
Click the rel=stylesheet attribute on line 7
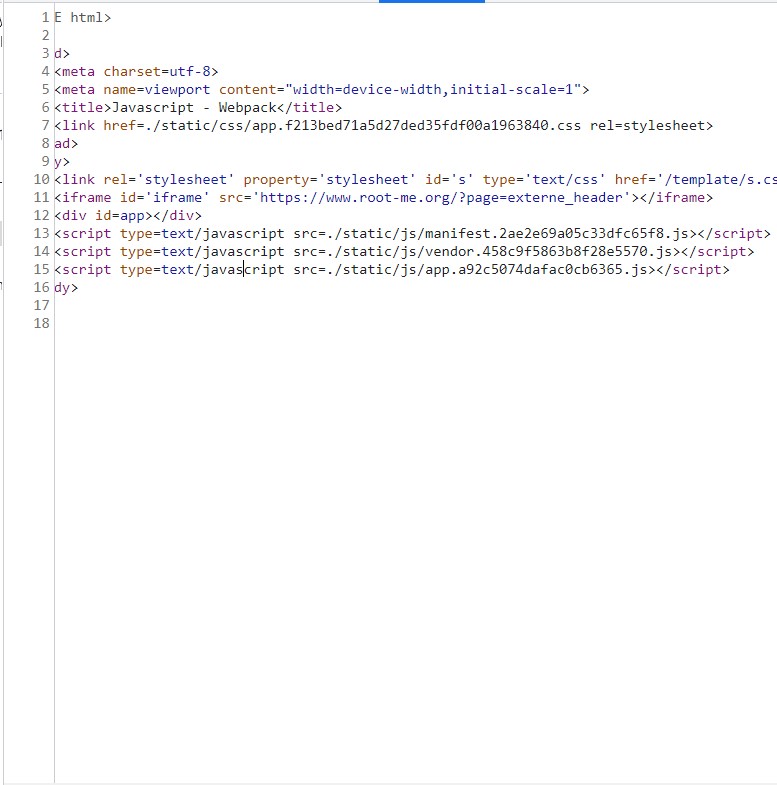(x=647, y=126)
